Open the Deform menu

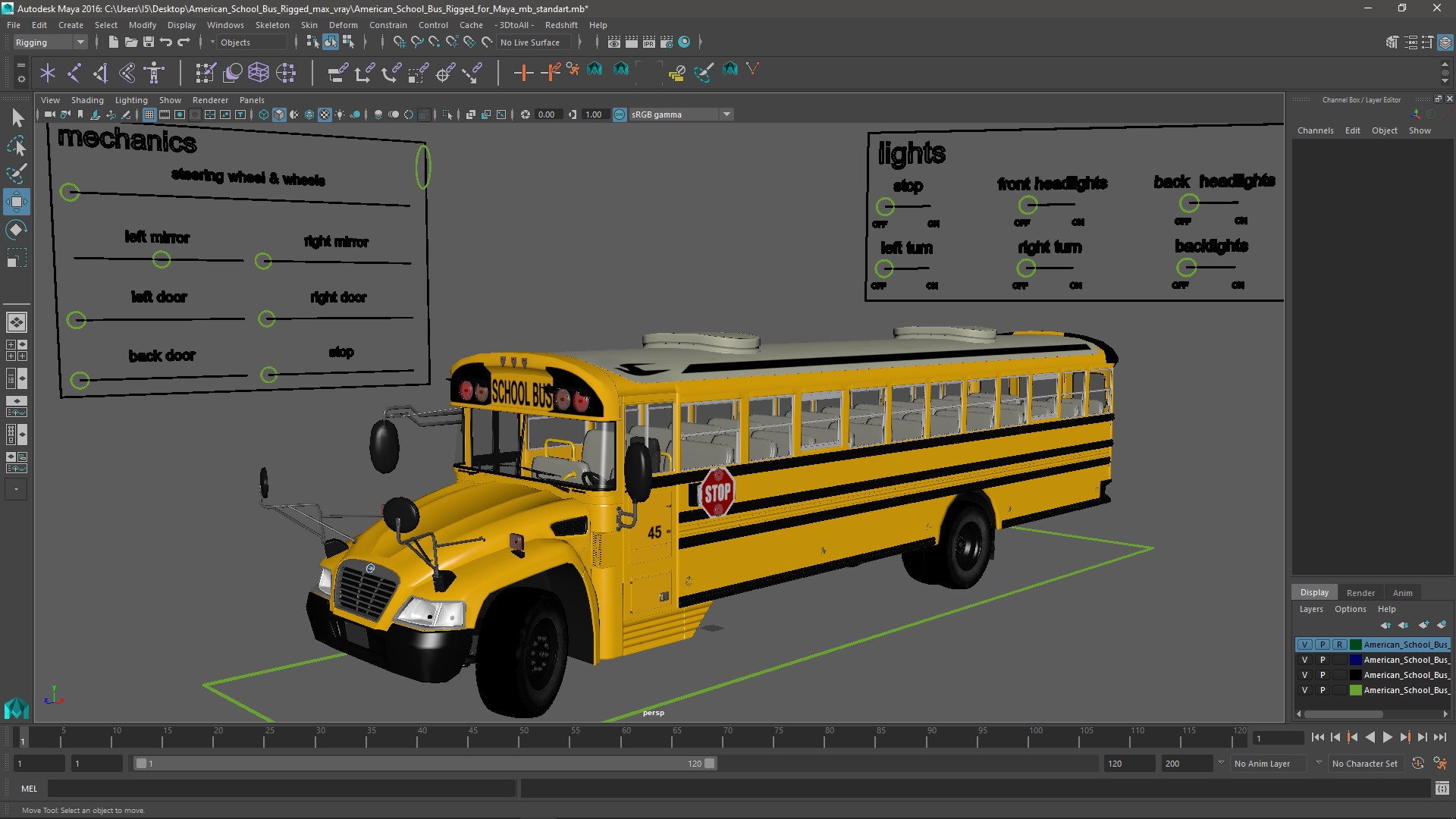pyautogui.click(x=343, y=25)
